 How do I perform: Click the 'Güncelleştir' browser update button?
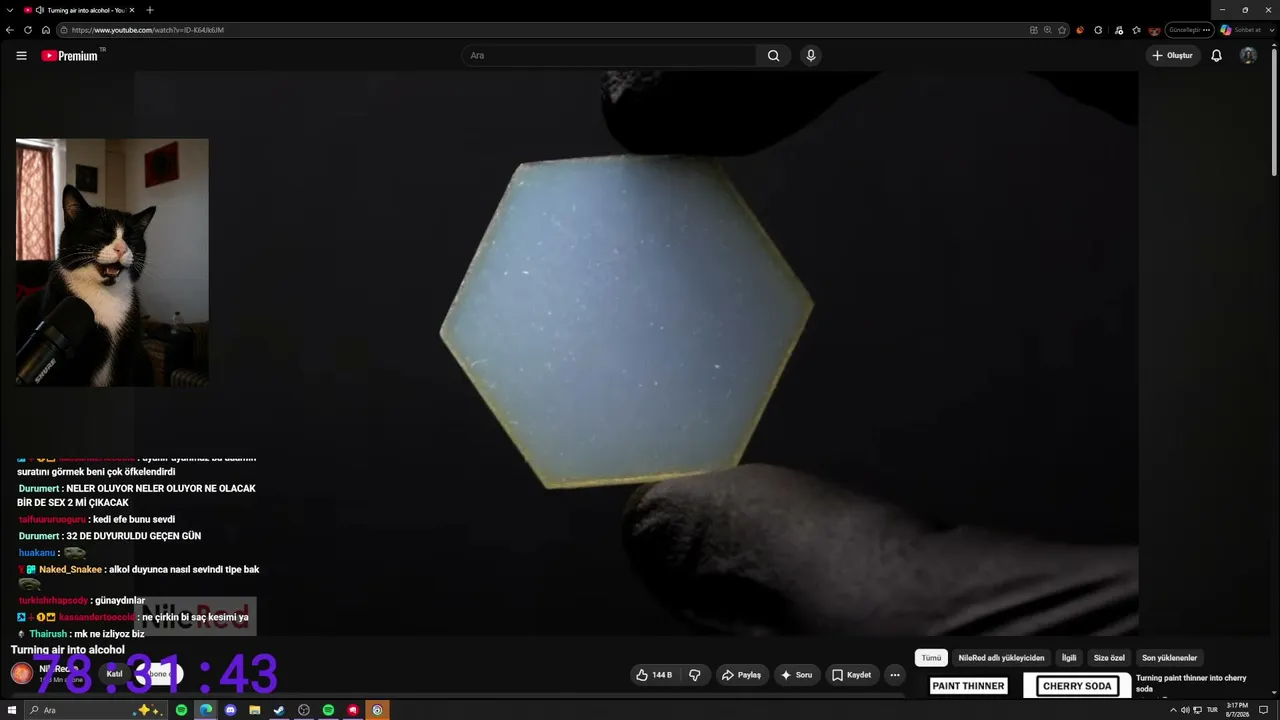coord(1189,30)
